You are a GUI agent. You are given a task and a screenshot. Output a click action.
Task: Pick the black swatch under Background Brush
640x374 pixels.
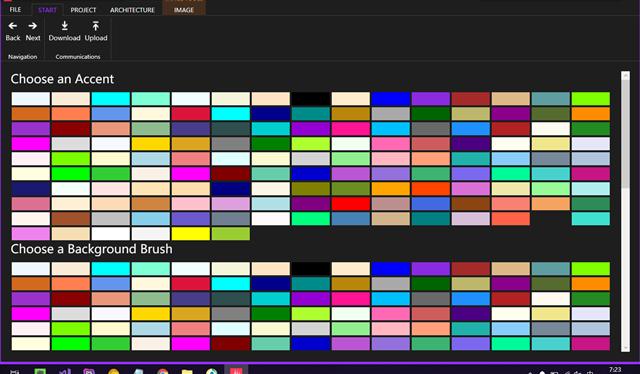[x=311, y=269]
